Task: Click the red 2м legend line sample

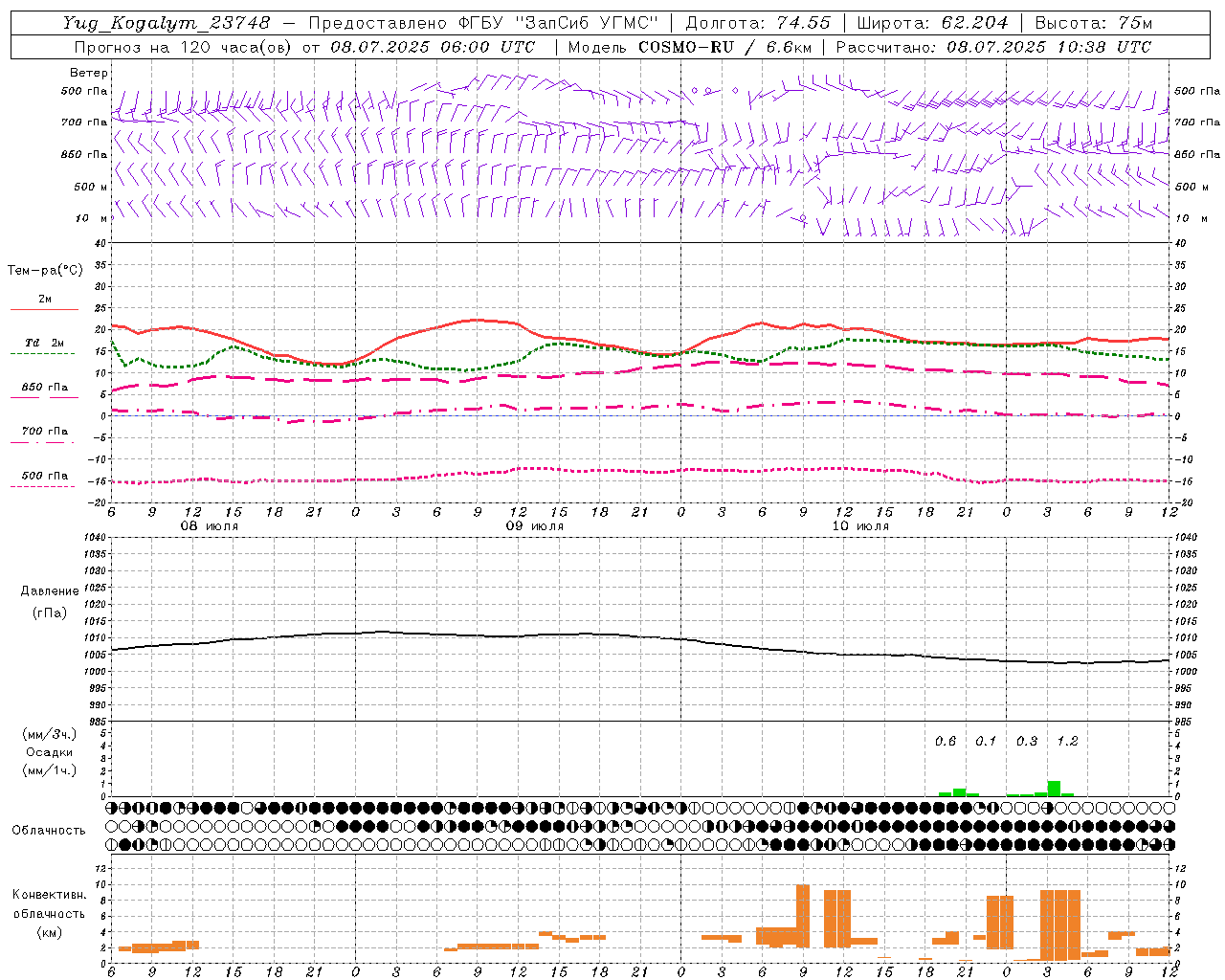Action: 44,309
